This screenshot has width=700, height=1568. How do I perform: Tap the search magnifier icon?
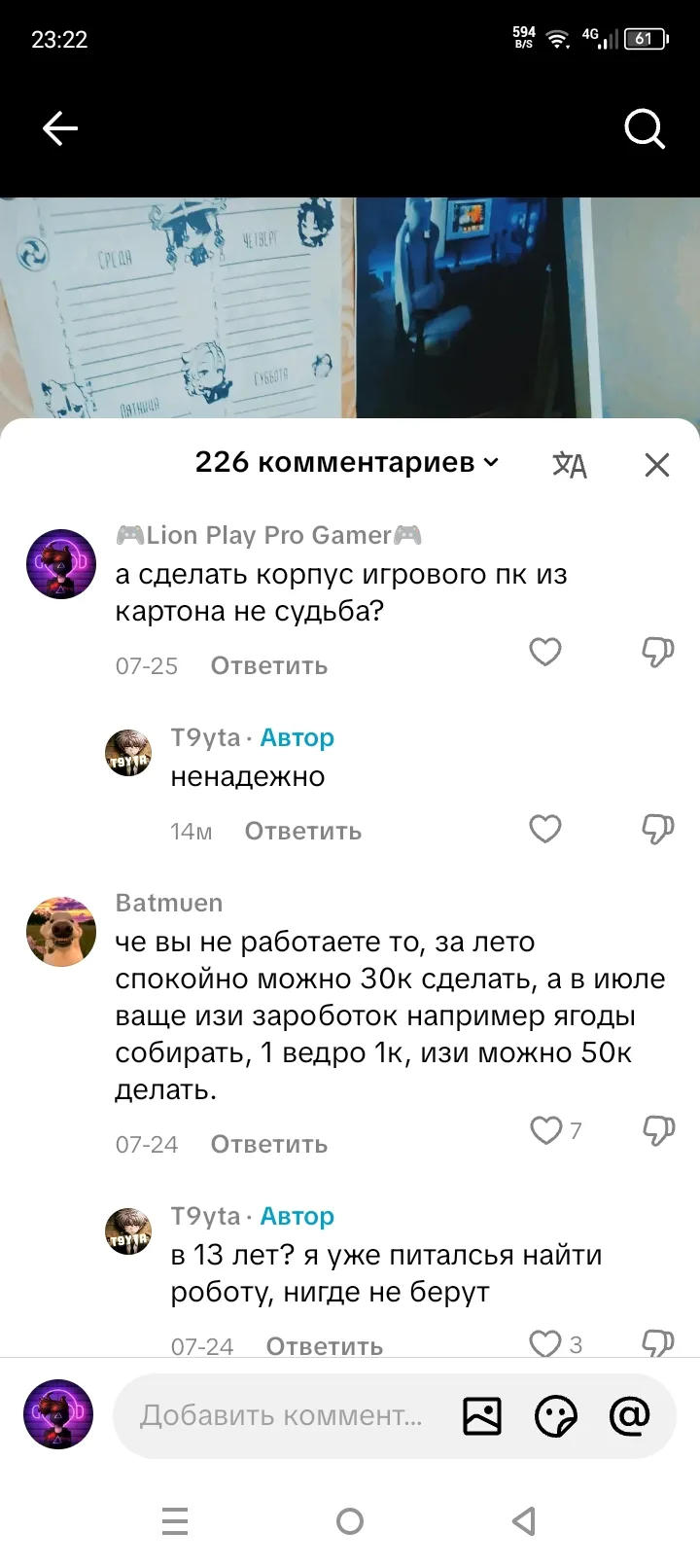(645, 128)
